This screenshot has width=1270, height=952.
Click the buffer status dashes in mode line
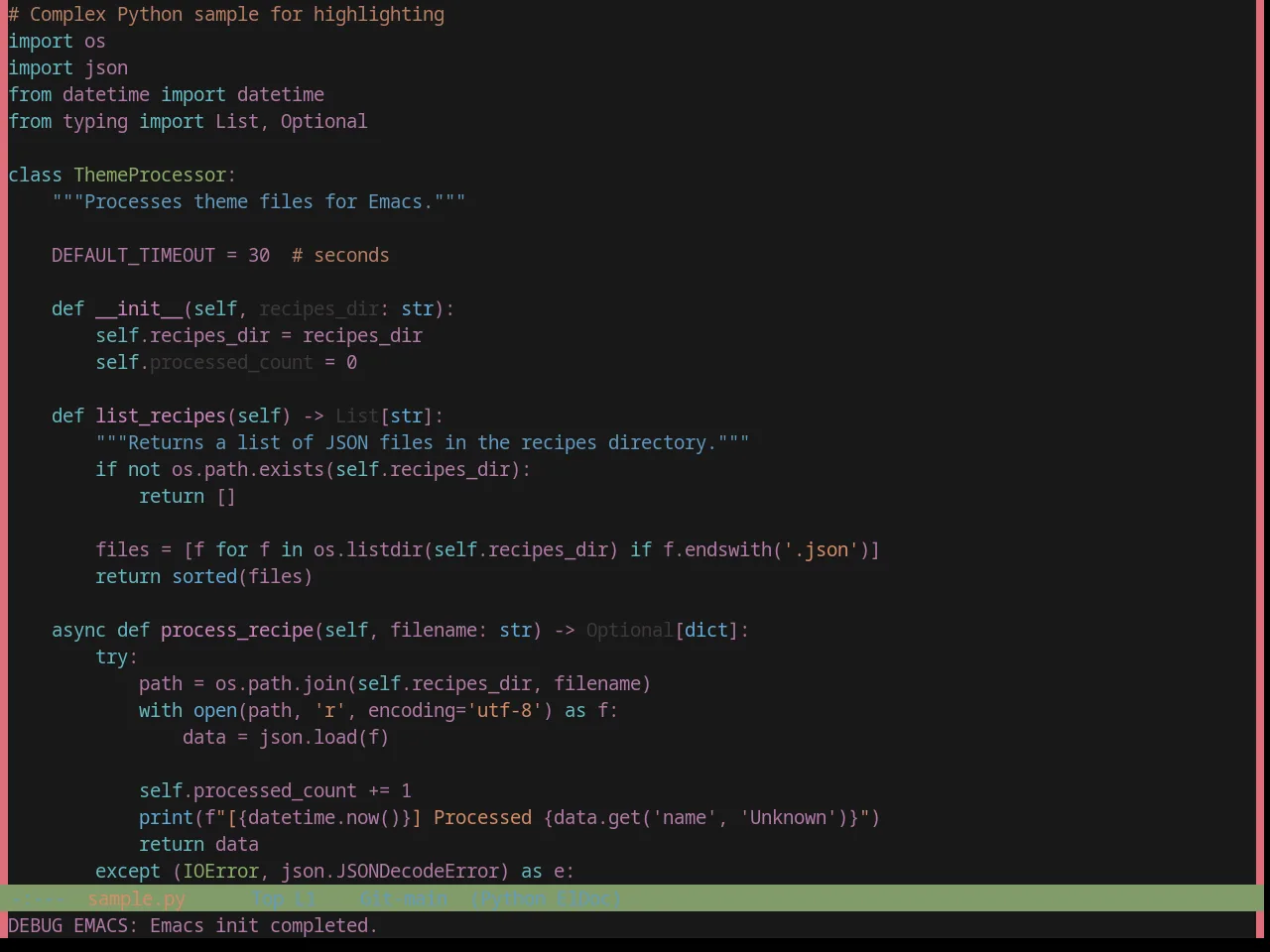tap(36, 898)
